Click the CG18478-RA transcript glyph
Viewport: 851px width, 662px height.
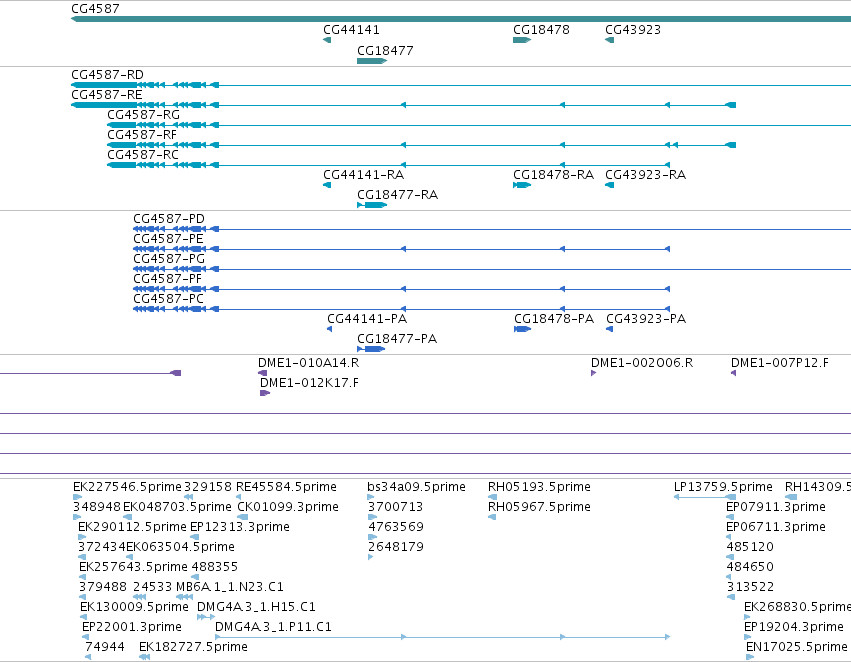tap(522, 185)
